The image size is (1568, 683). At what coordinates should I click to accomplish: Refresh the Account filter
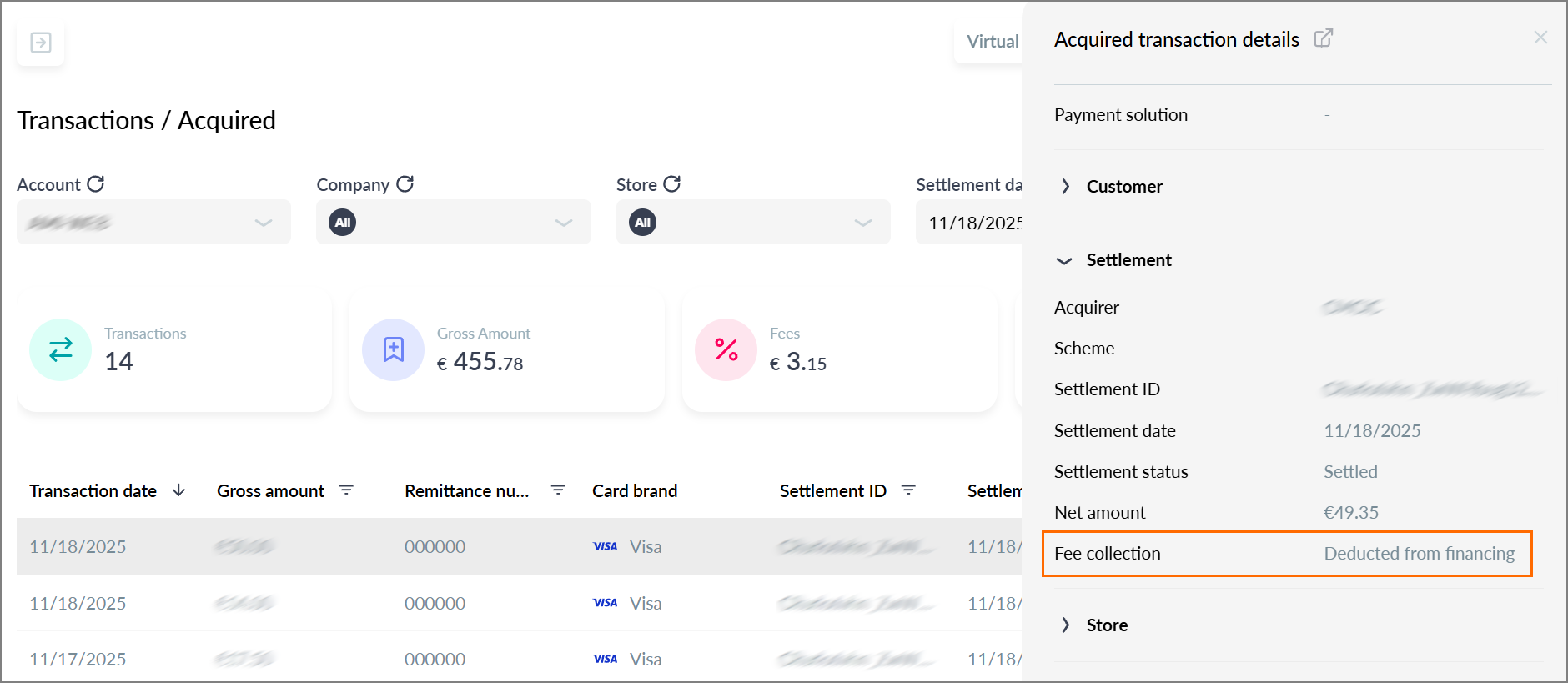tap(96, 183)
